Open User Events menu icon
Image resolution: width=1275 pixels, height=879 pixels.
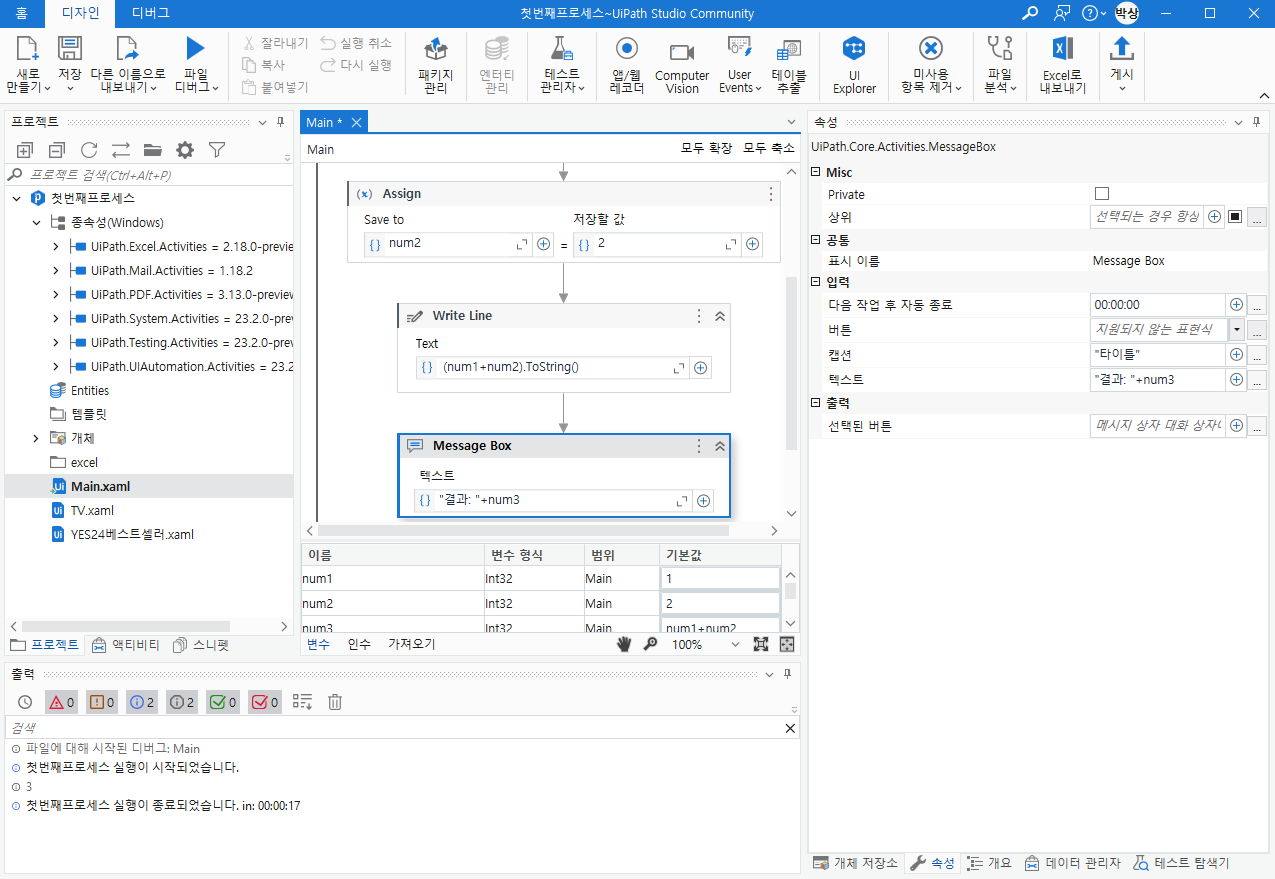coord(739,49)
